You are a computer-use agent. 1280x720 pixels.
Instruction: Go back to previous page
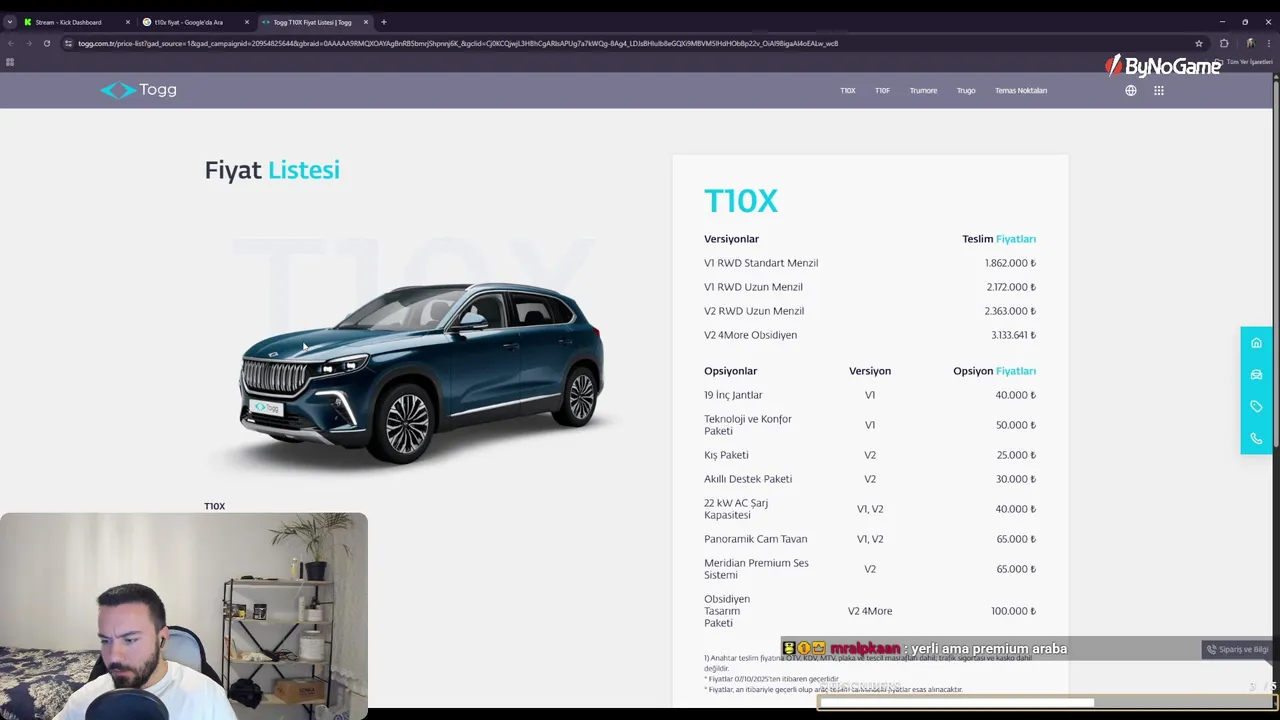(x=11, y=43)
